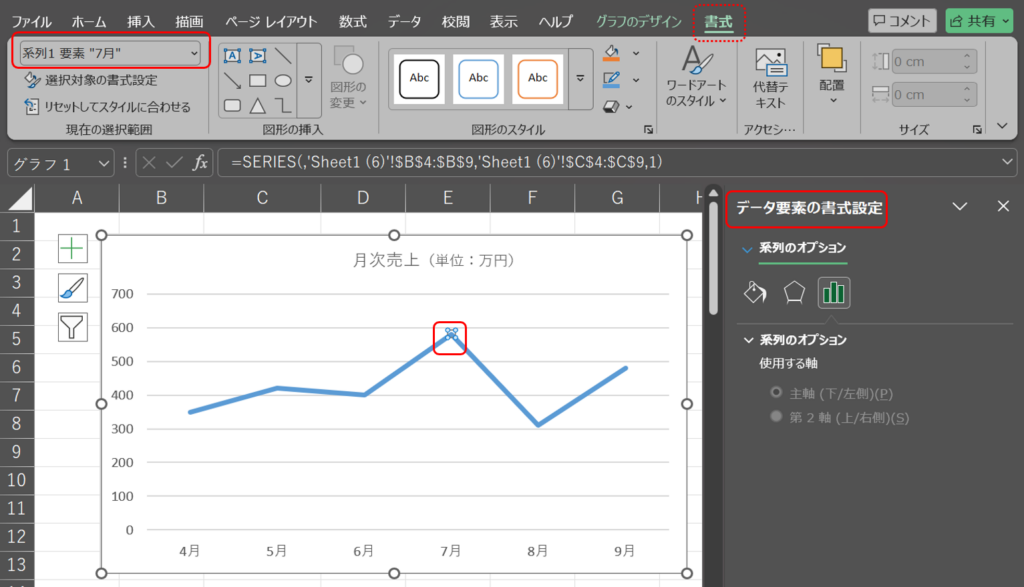Open the Arrange dropdown
This screenshot has width=1024, height=587.
[x=832, y=75]
